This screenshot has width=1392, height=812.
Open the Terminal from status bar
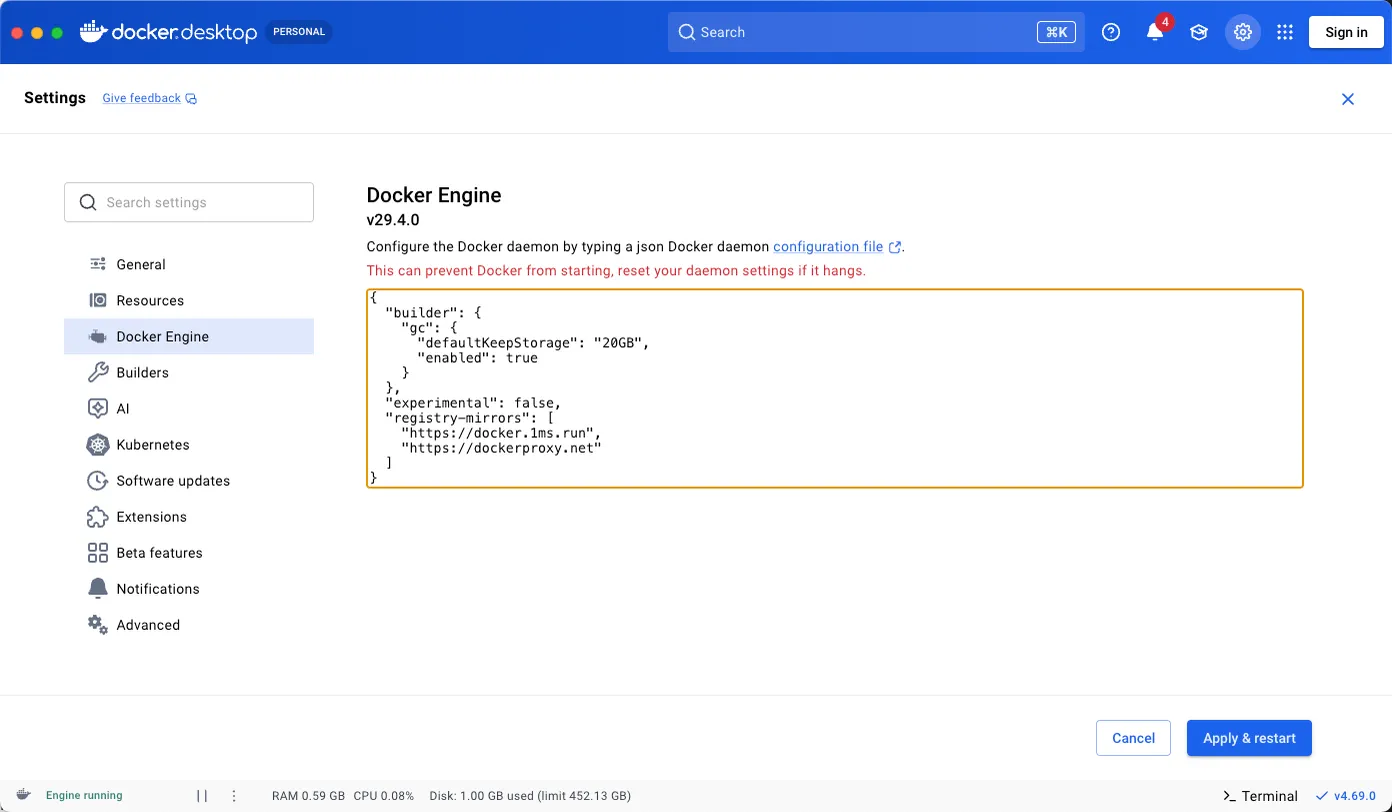[x=1260, y=796]
